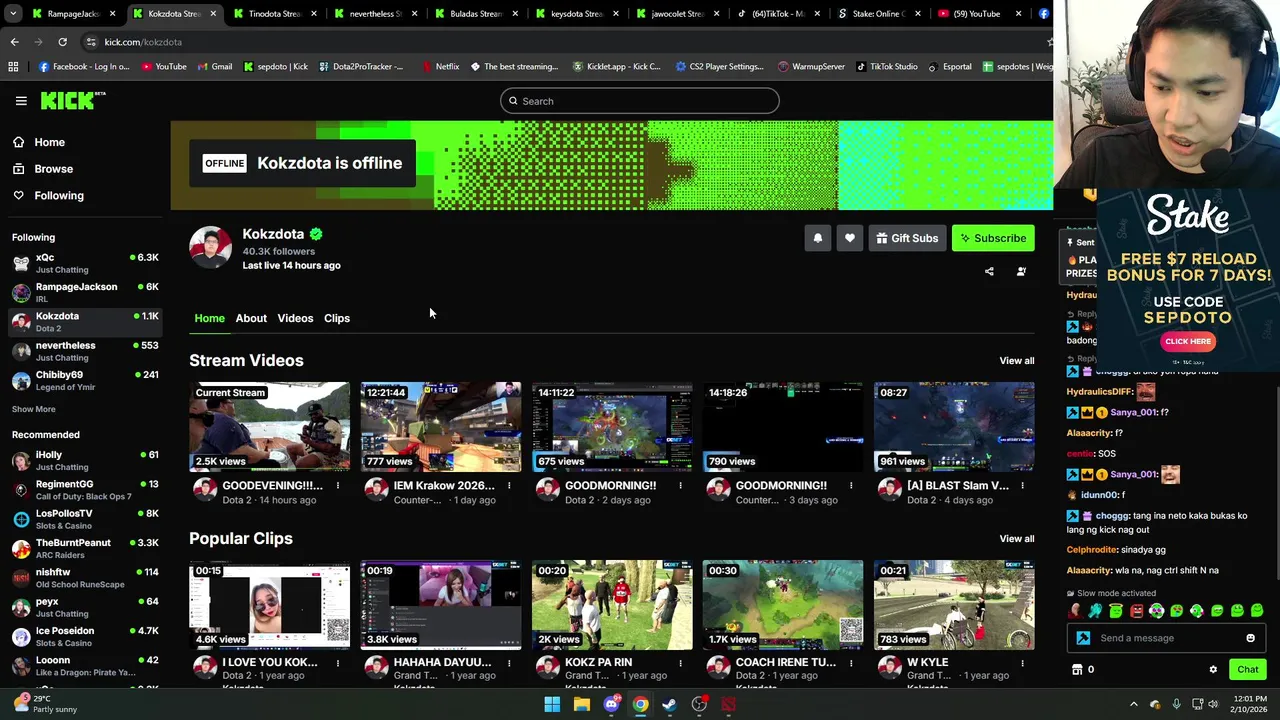
Task: Switch to the RampageJackson browser tab
Action: pos(72,14)
